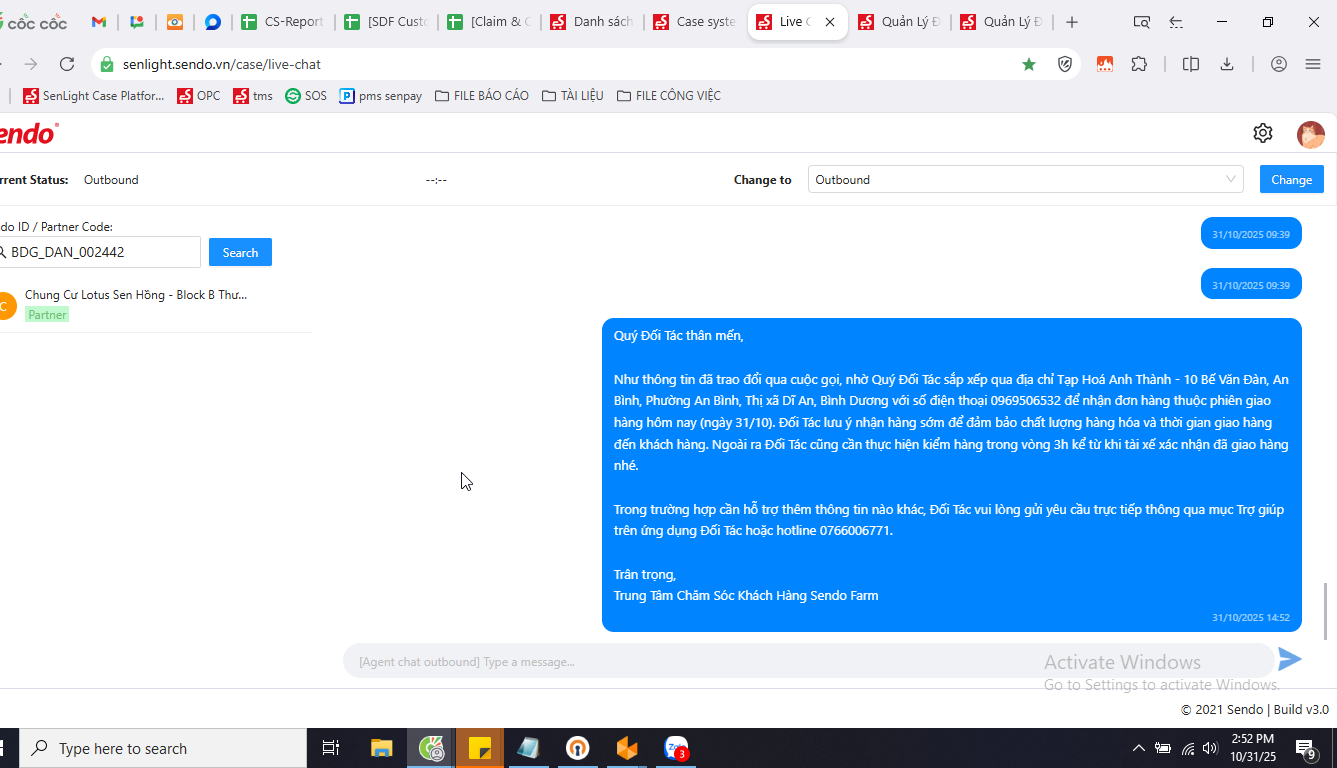Click the Quý Đối Tác message bubble
The width and height of the screenshot is (1337, 768).
(952, 475)
